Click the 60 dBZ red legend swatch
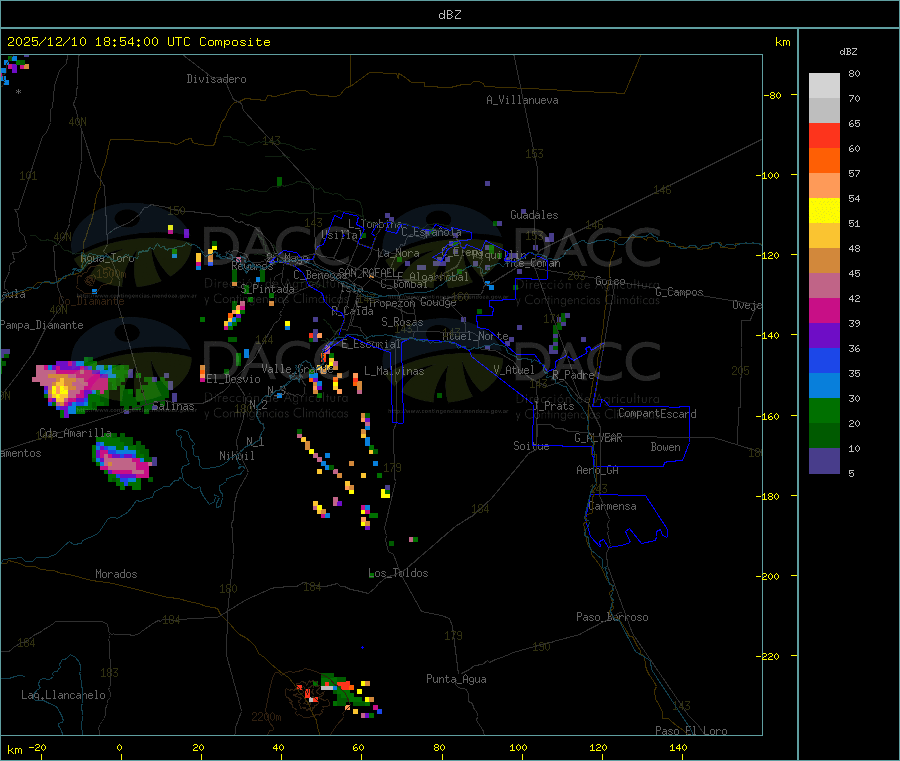Screen dimensions: 900x761 tap(824, 135)
